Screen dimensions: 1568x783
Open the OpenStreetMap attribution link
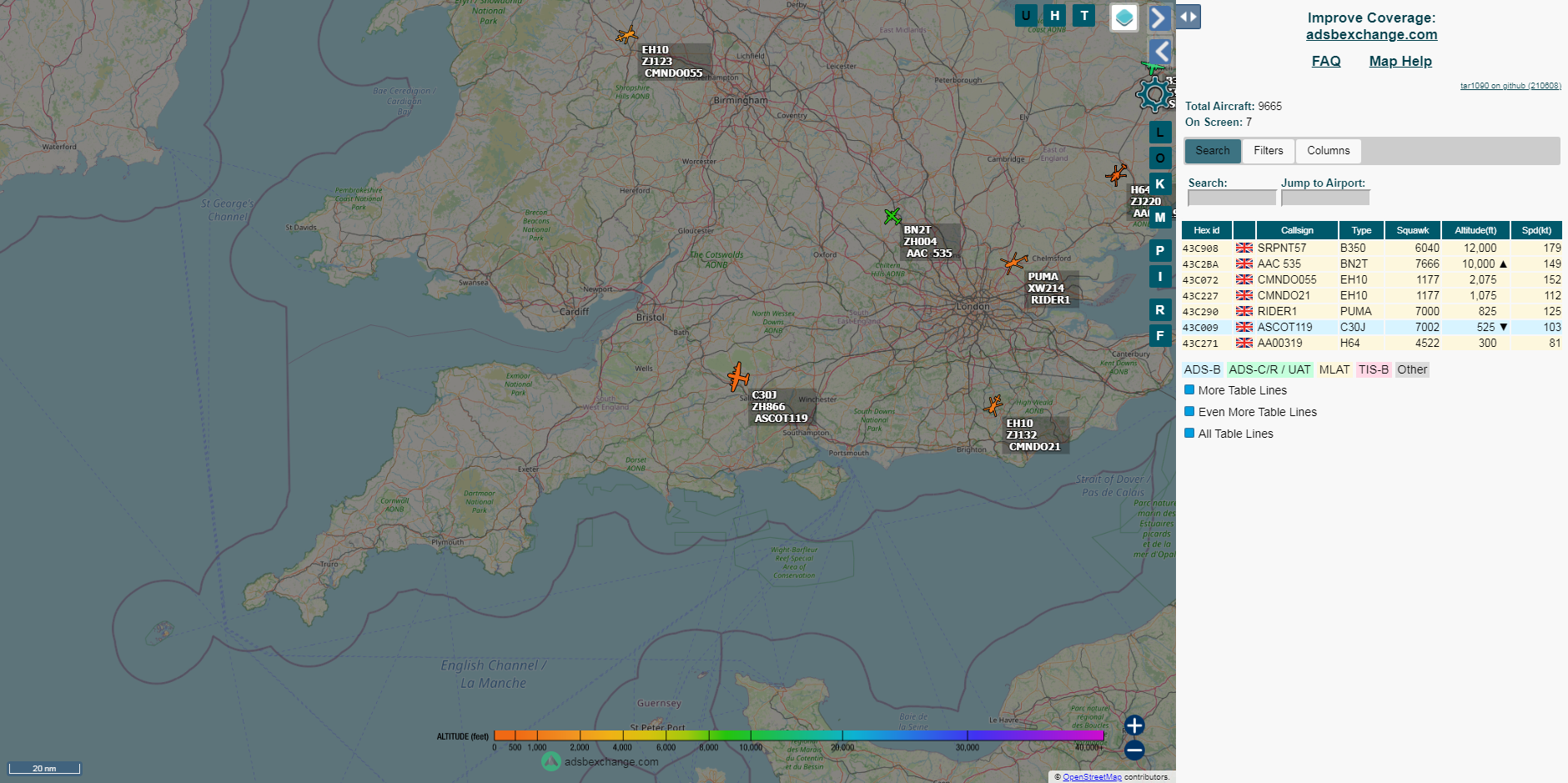[x=1092, y=777]
